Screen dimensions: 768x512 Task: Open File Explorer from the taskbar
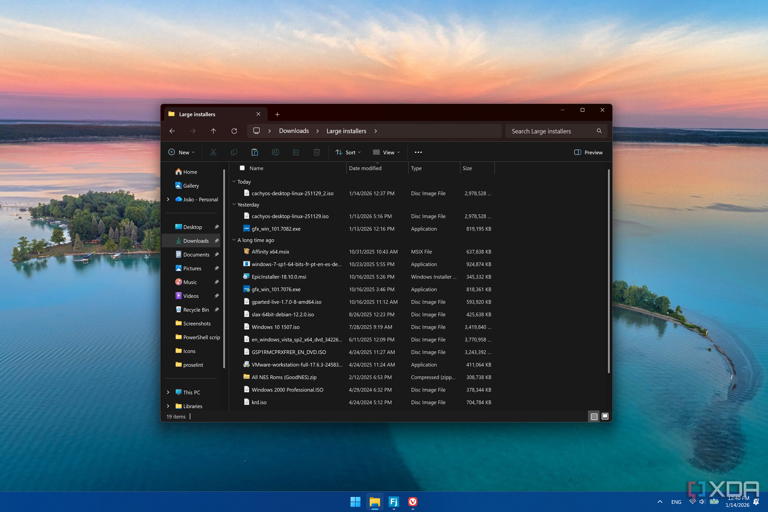pos(374,502)
